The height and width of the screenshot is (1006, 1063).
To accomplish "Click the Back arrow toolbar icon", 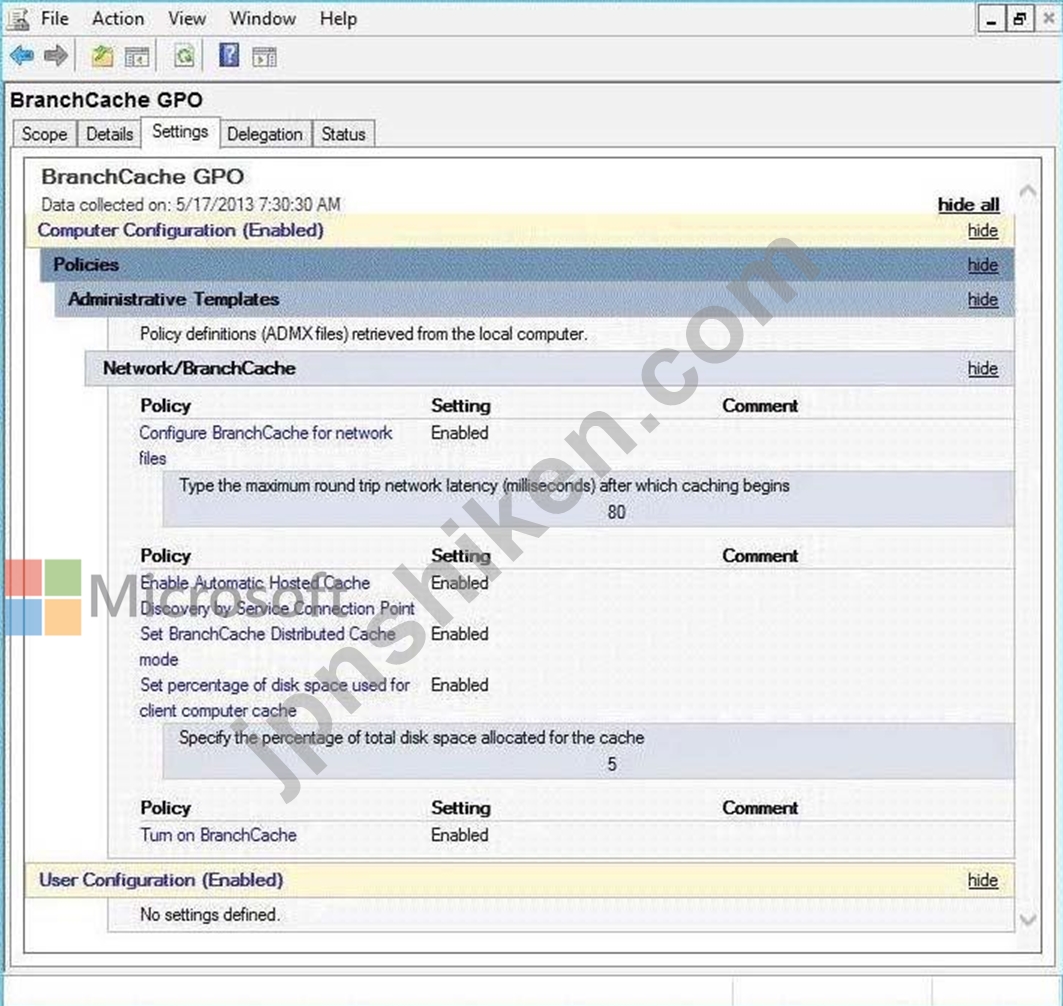I will (22, 56).
